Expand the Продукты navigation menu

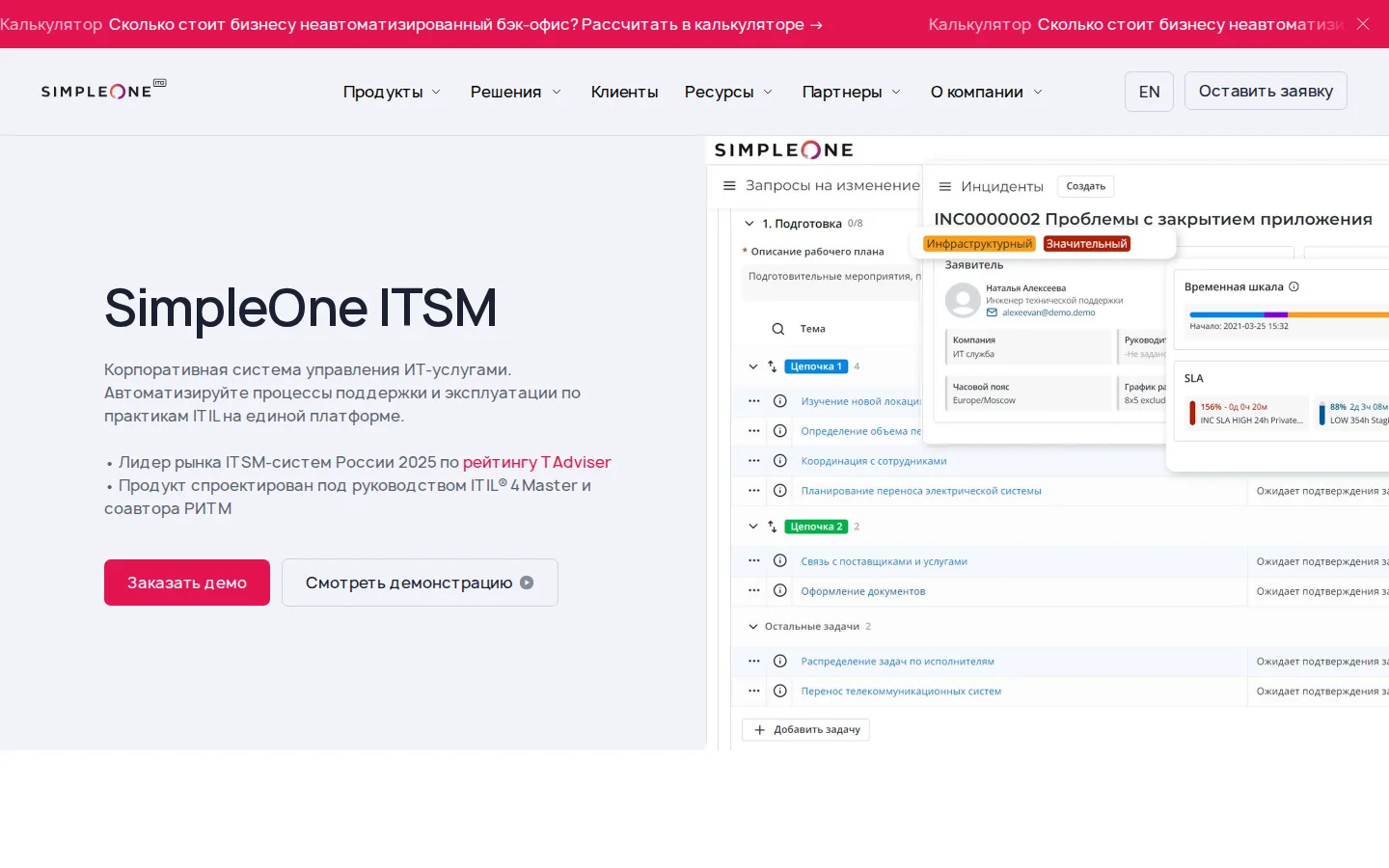click(x=393, y=92)
